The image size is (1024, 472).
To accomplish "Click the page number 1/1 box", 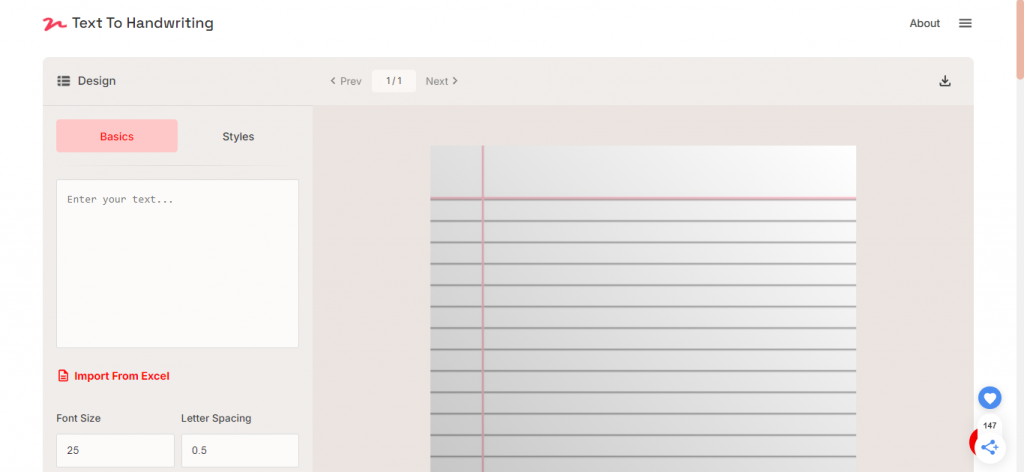I will 394,81.
